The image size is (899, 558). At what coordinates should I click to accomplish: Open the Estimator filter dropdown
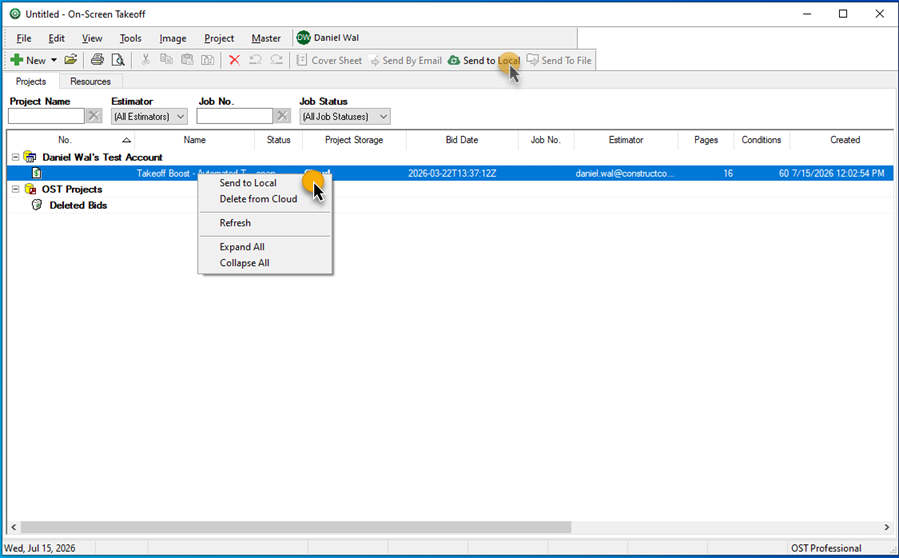coord(149,116)
